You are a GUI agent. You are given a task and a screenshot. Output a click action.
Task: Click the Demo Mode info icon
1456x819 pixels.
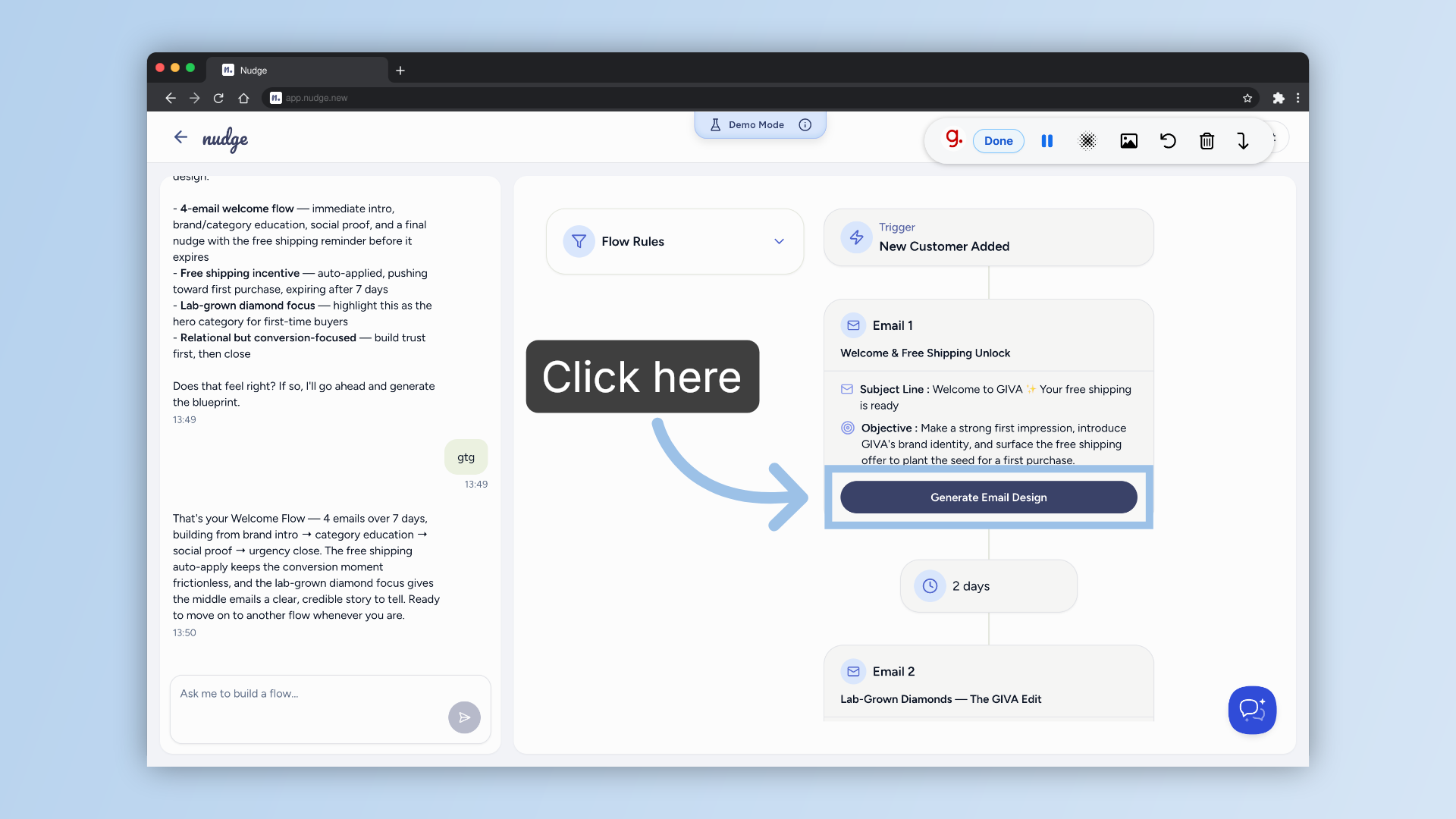point(805,125)
